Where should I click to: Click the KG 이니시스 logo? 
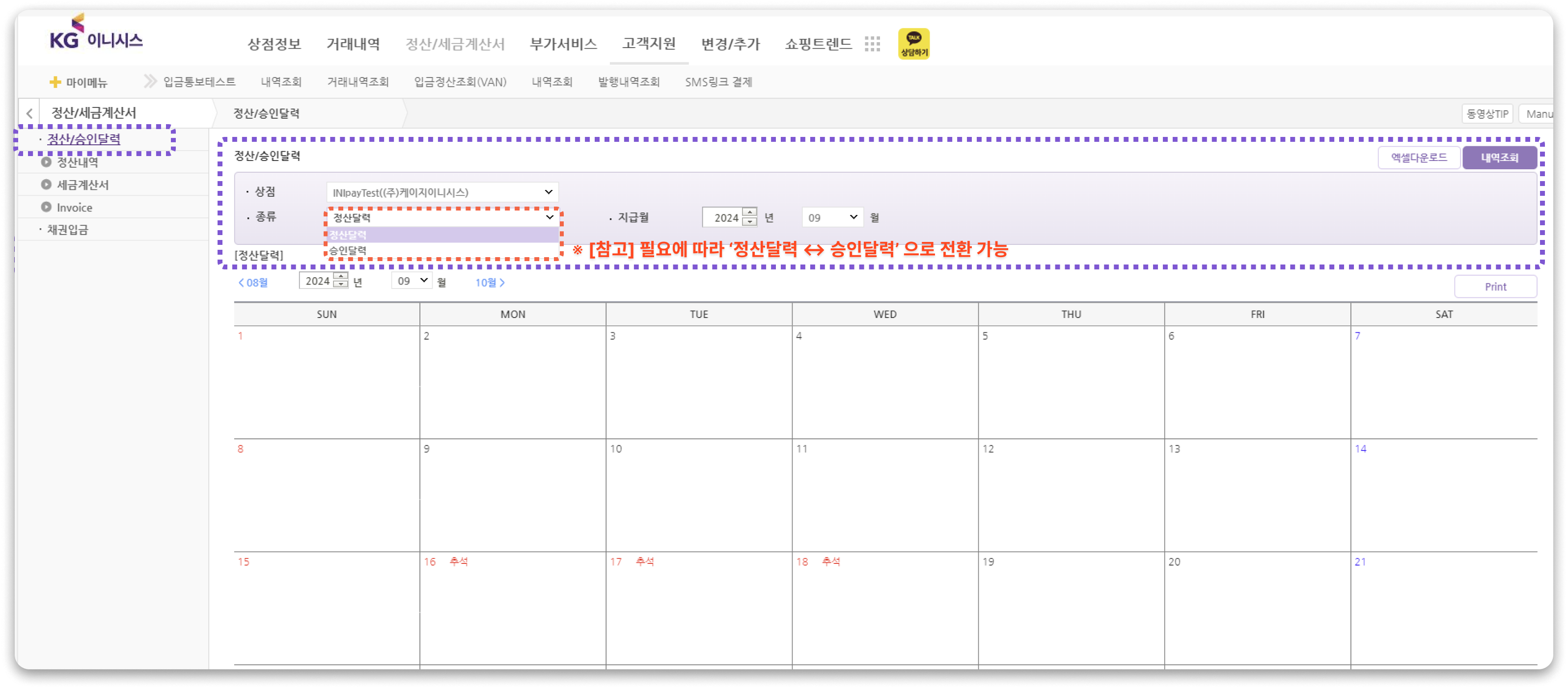tap(96, 33)
